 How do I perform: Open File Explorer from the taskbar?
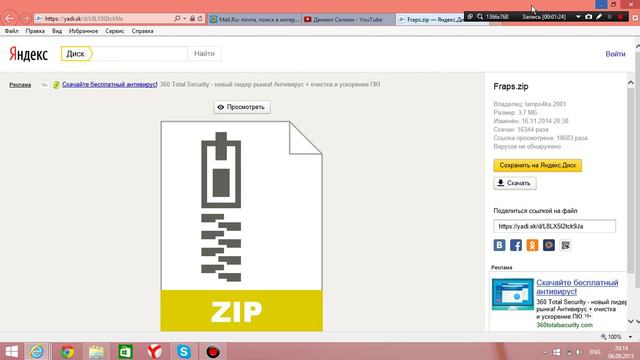96,351
